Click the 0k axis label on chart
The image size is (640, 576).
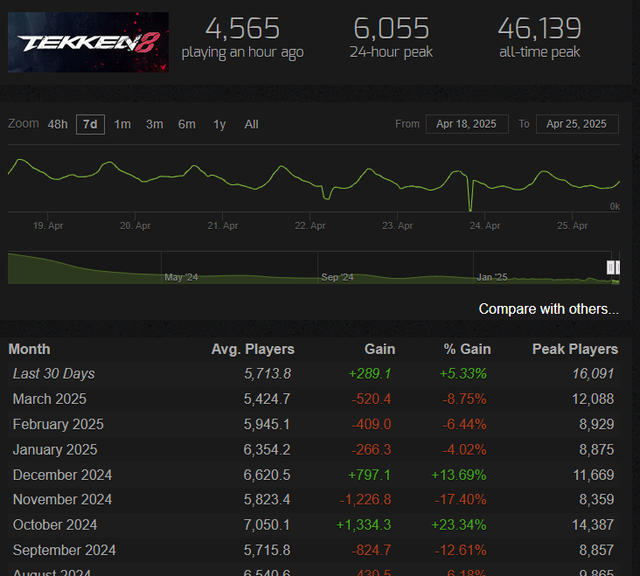615,207
